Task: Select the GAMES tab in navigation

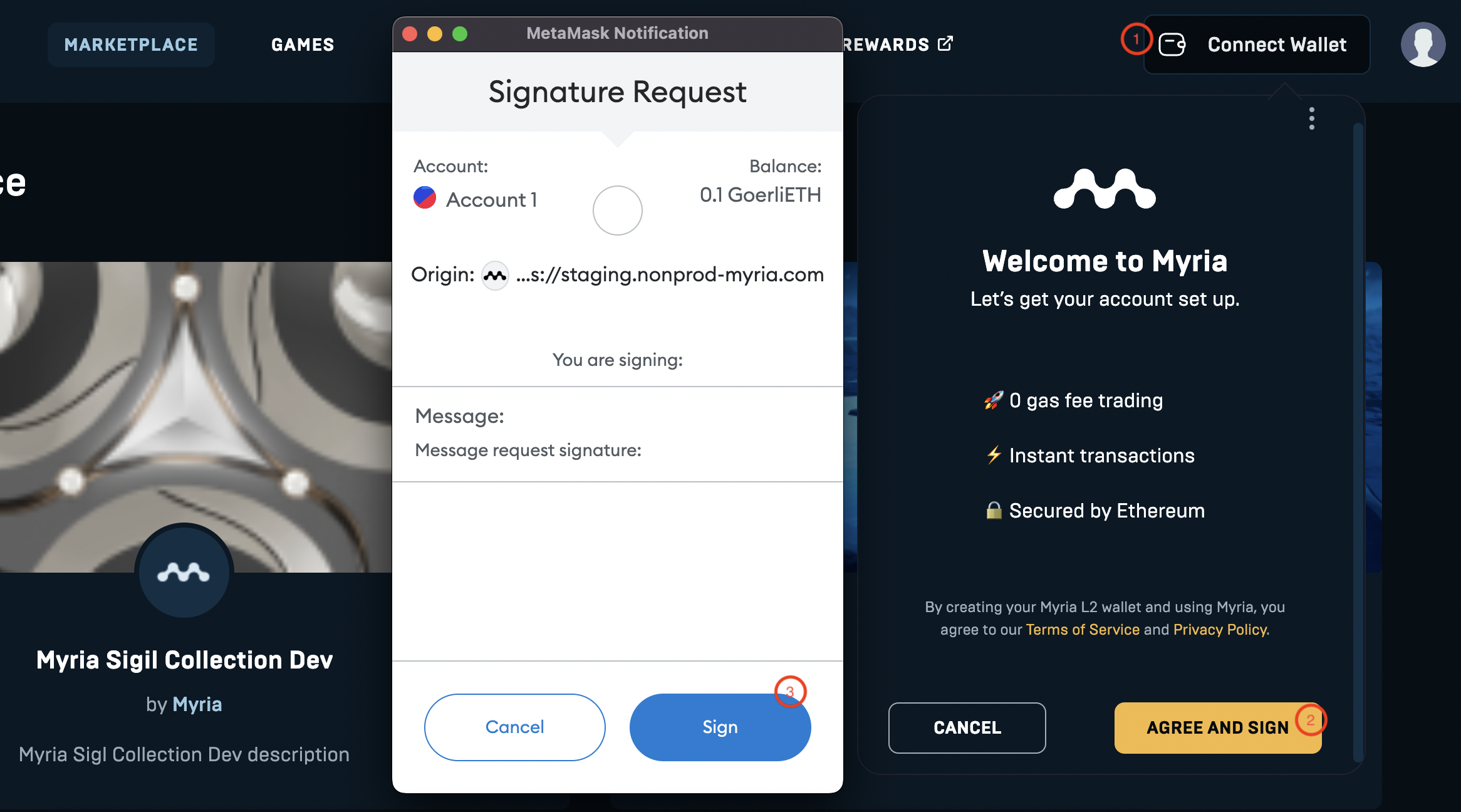Action: click(x=302, y=43)
